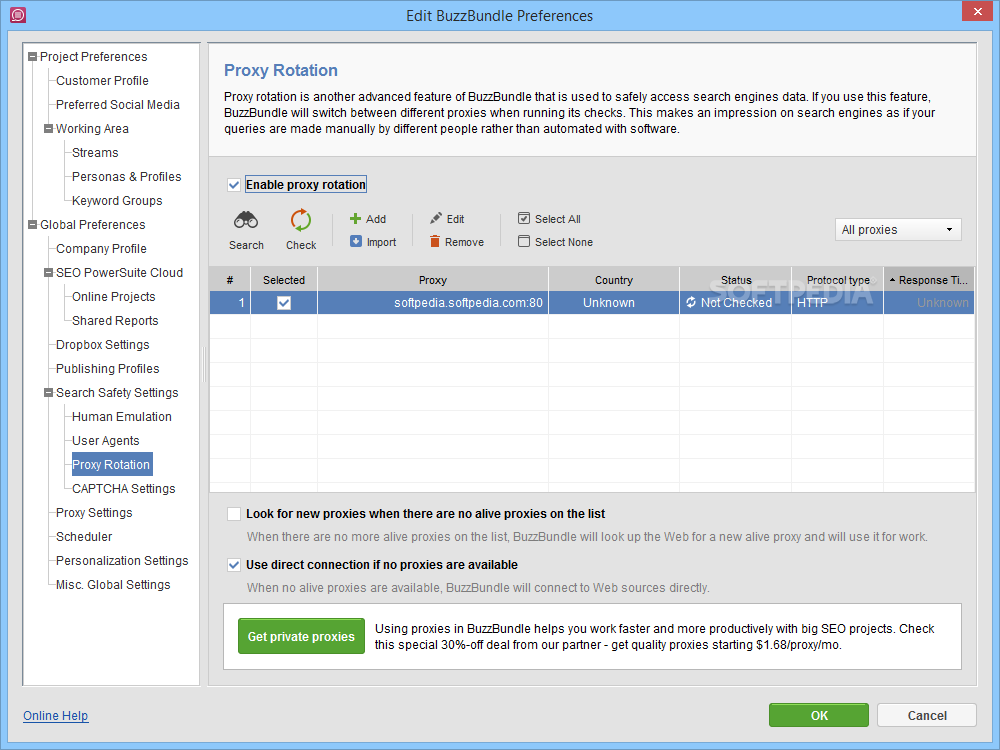Select Personas & Profiles item
The image size is (1000, 750).
click(126, 177)
